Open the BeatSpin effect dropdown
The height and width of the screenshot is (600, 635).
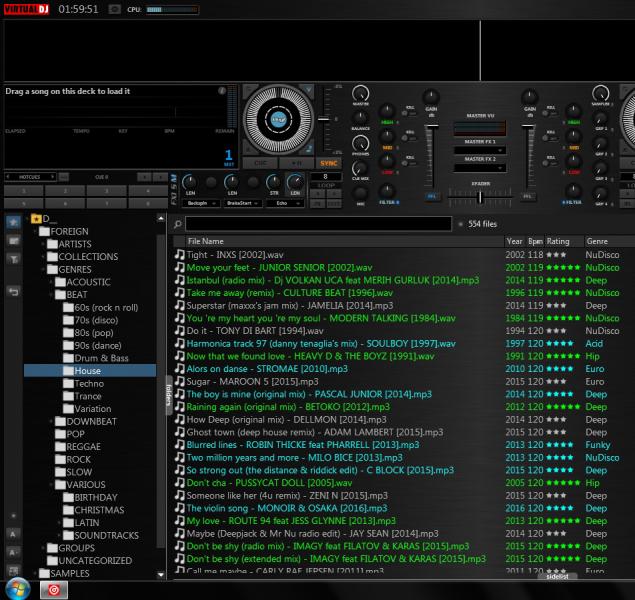(200, 203)
